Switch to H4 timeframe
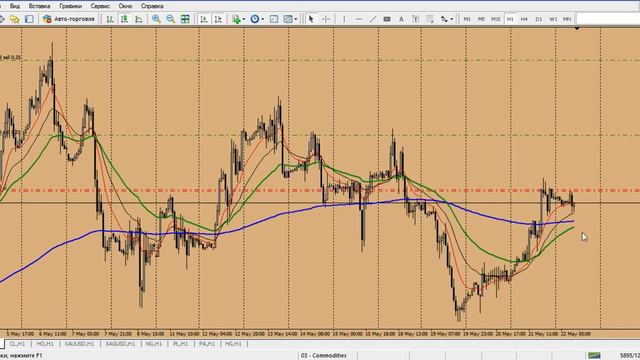This screenshot has height=360, width=640. [x=524, y=19]
